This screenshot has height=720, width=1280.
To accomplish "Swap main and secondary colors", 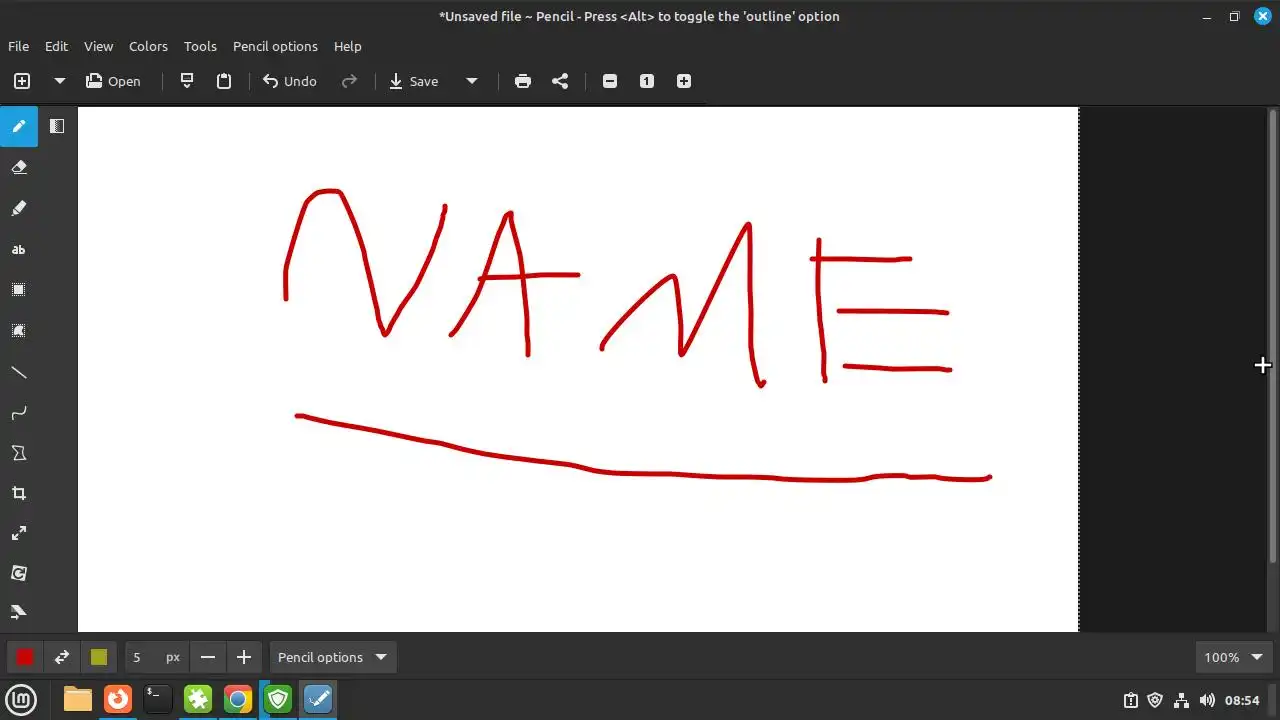I will point(62,657).
